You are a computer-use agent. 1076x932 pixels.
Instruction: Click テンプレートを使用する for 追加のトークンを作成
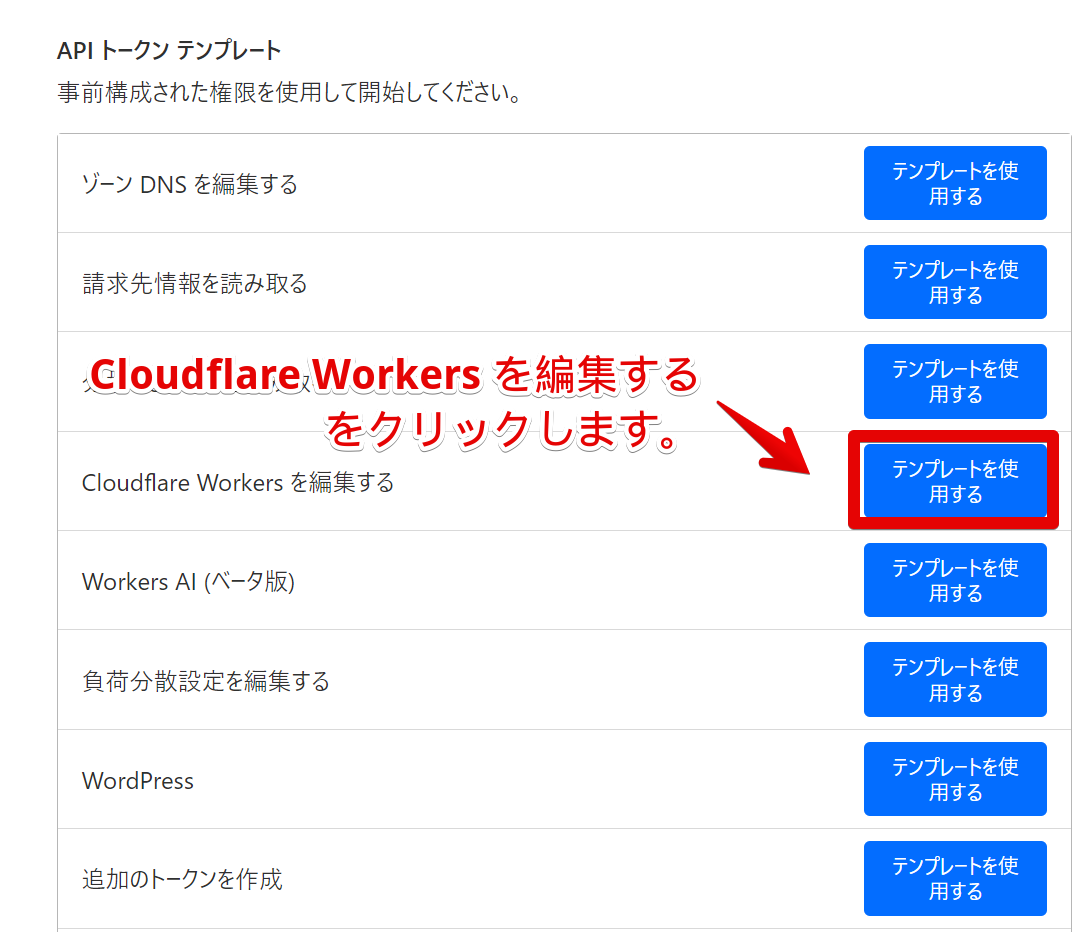[x=954, y=878]
